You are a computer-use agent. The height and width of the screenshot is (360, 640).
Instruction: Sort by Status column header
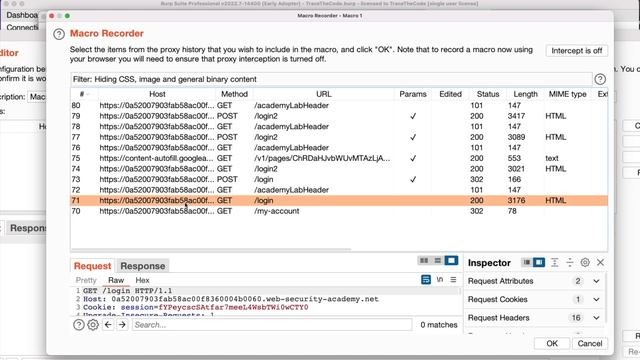point(488,94)
